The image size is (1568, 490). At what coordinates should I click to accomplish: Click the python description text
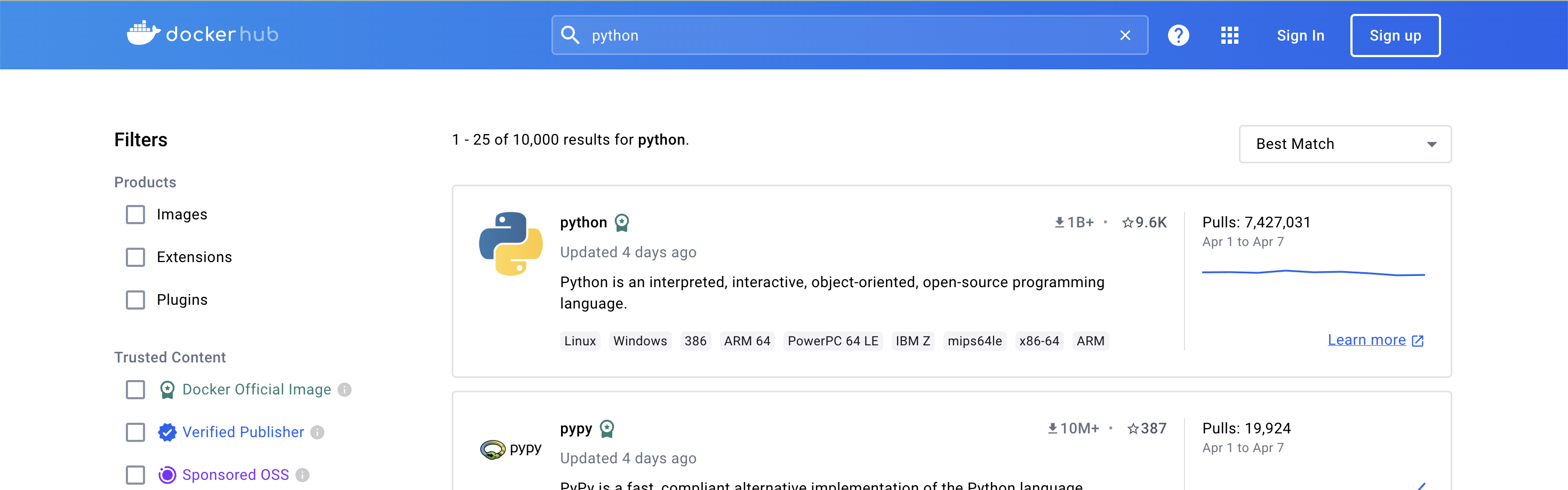click(832, 293)
